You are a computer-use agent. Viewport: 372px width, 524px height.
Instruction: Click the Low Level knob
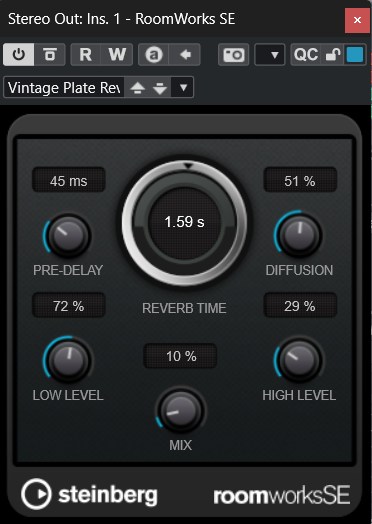[68, 361]
